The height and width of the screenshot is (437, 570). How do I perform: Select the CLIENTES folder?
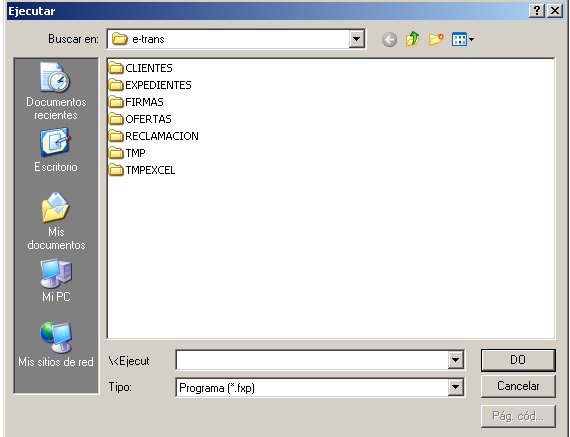141,68
